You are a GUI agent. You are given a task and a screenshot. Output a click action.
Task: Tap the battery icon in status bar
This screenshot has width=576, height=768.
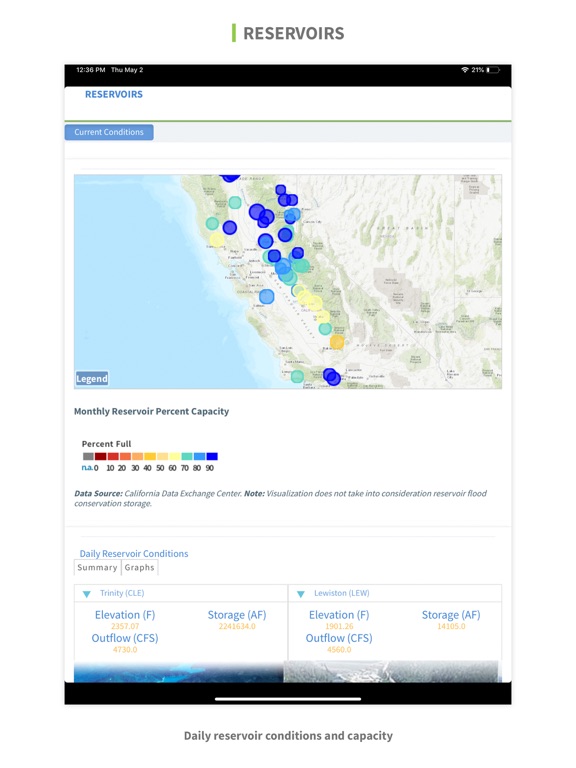(x=493, y=70)
